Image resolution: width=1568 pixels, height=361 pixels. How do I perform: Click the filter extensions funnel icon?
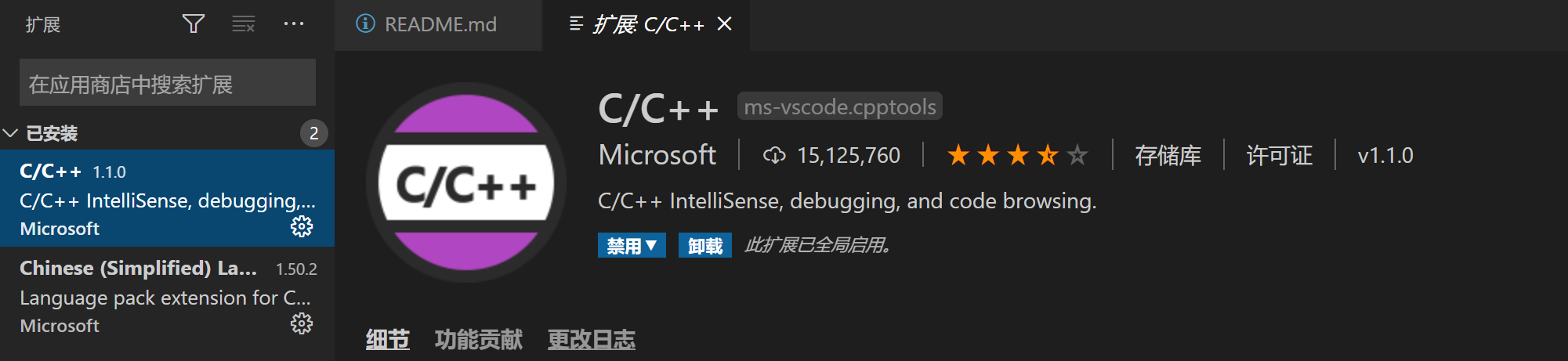(193, 24)
